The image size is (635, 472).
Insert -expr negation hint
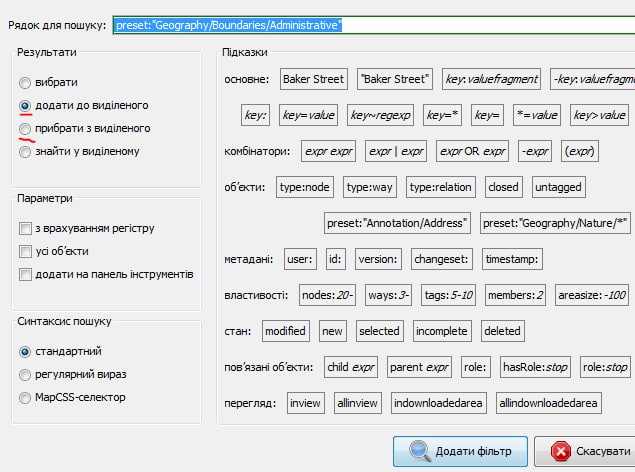click(535, 151)
